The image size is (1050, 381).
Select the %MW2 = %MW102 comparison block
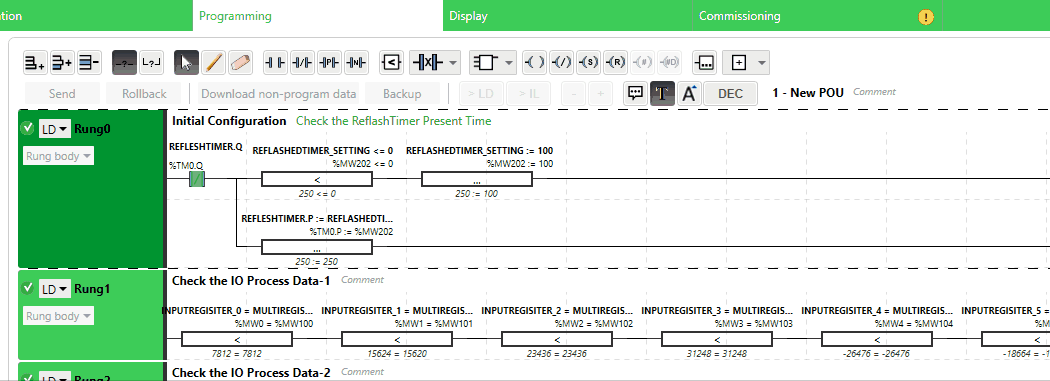point(556,339)
